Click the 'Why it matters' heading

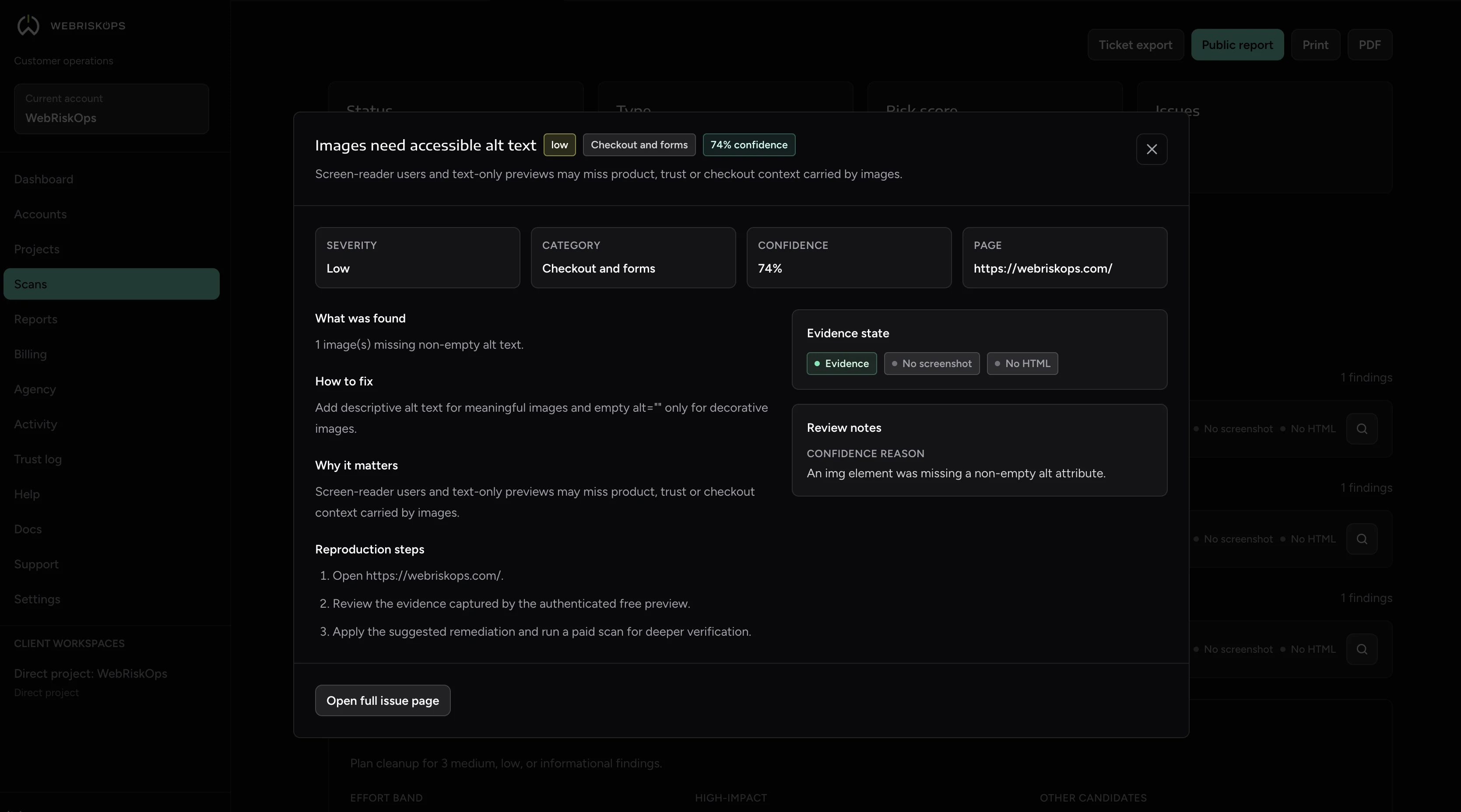[356, 465]
